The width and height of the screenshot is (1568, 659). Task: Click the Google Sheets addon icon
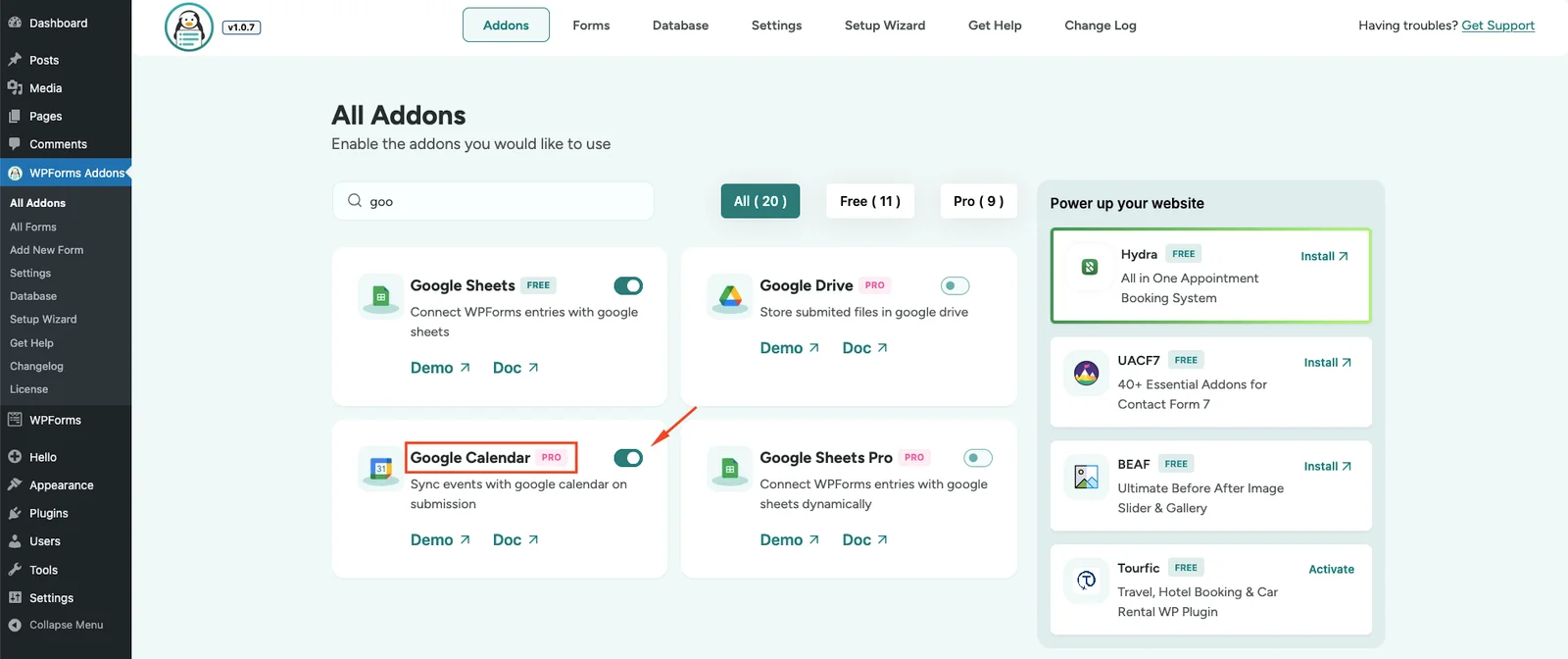(x=381, y=296)
